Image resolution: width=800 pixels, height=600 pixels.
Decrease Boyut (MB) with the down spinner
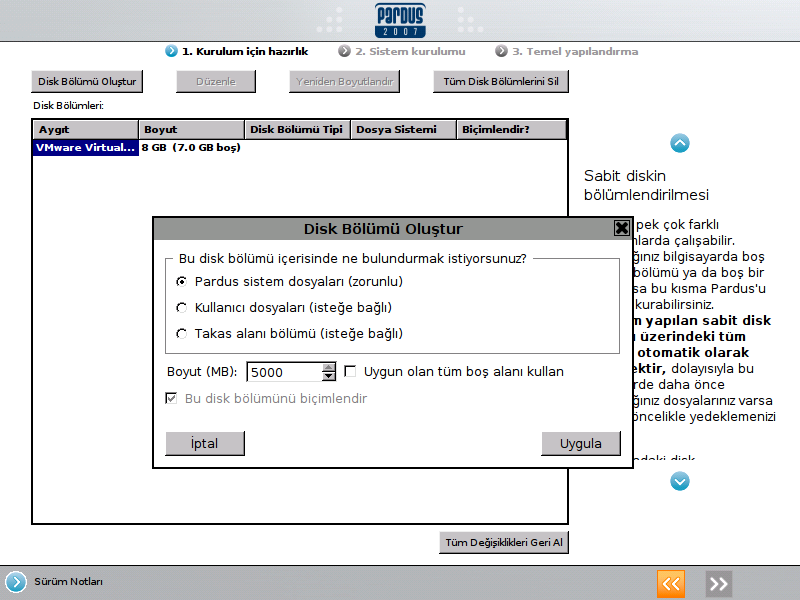[329, 377]
